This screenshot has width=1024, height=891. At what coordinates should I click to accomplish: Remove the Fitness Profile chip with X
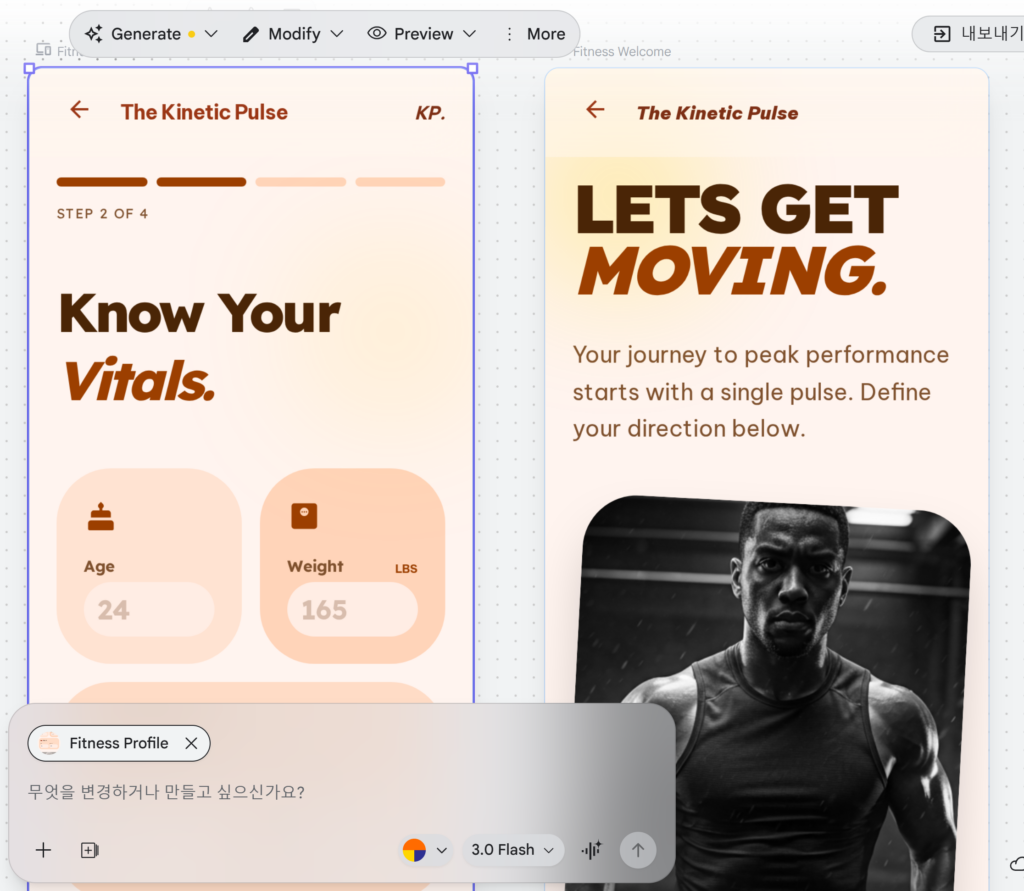click(191, 743)
